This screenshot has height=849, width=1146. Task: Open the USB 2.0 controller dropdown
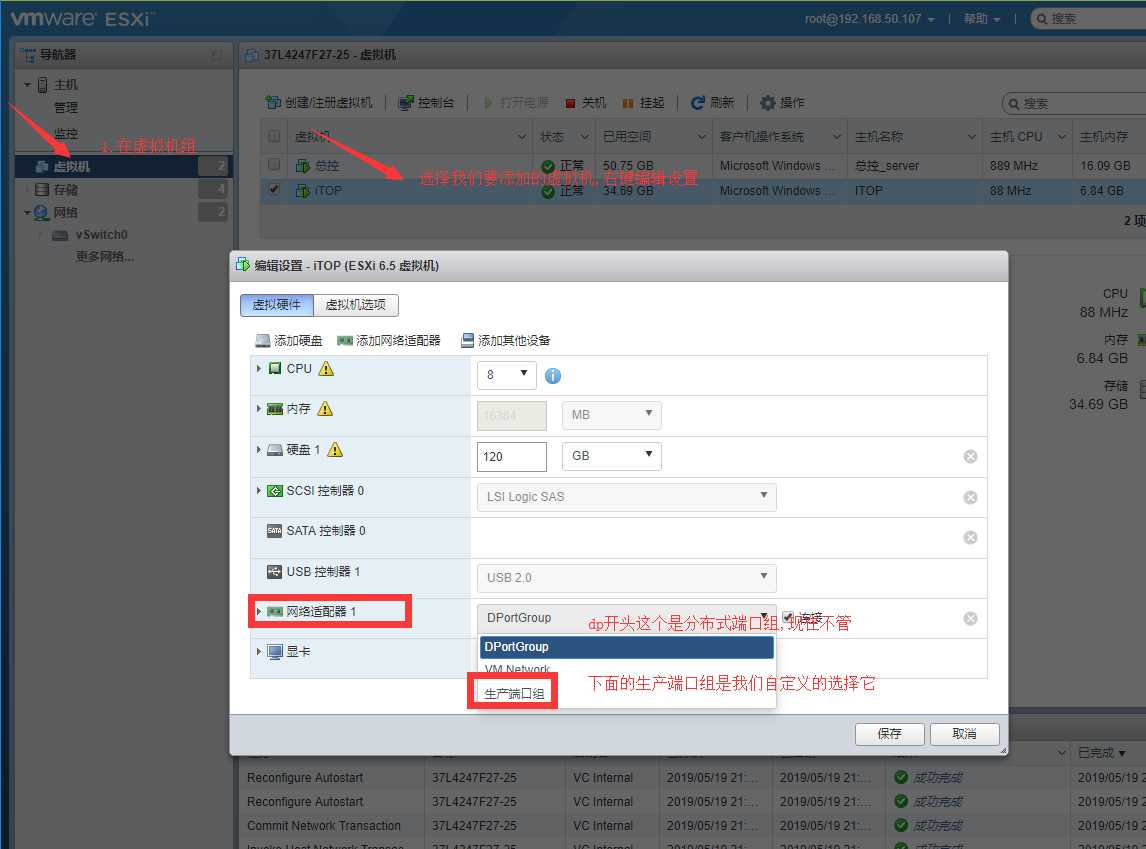626,578
